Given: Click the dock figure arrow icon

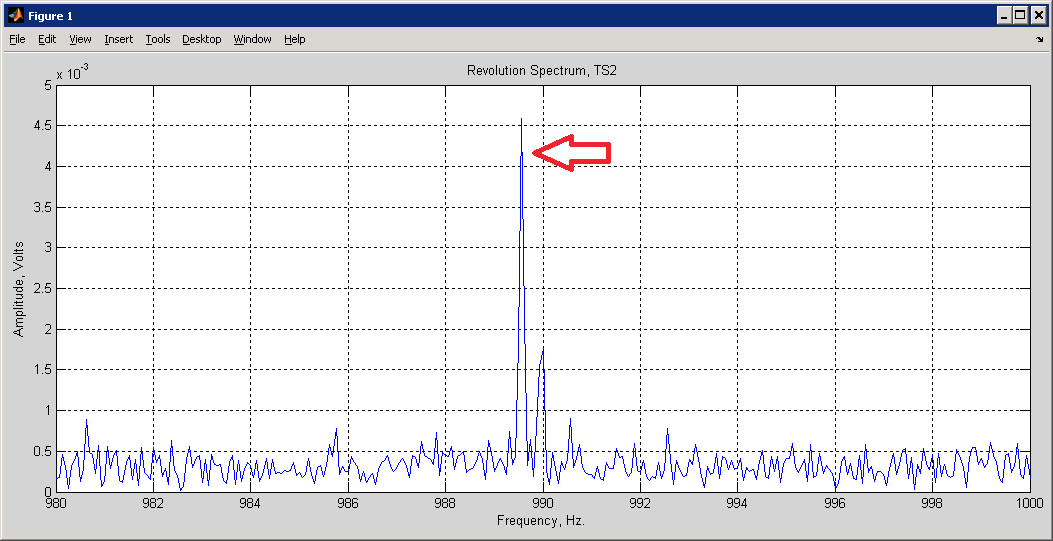Looking at the screenshot, I should click(x=1040, y=40).
